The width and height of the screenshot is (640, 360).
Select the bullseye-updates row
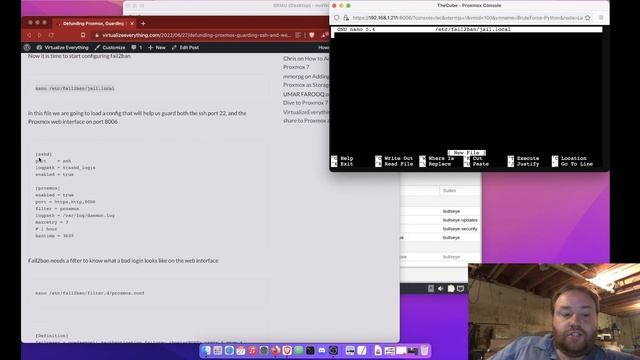point(460,220)
